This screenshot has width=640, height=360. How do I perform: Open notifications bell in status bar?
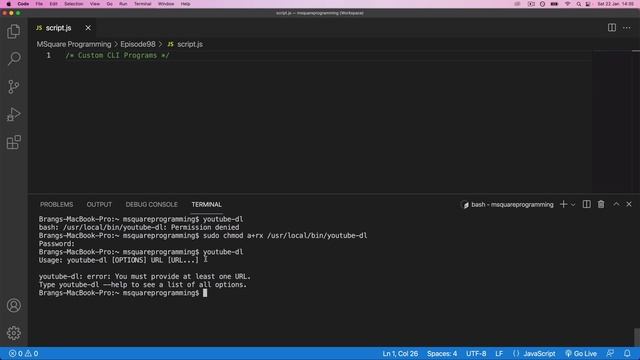627,353
